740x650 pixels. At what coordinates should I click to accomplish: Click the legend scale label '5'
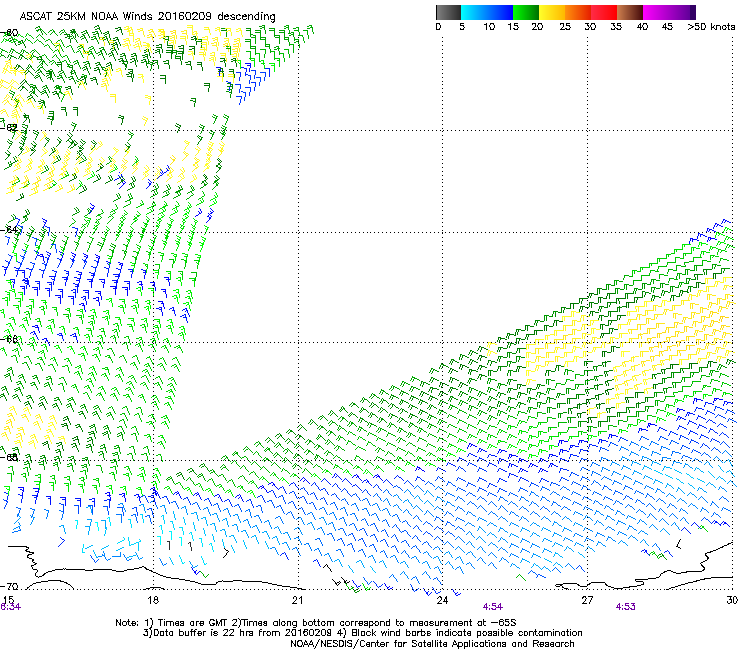click(462, 27)
